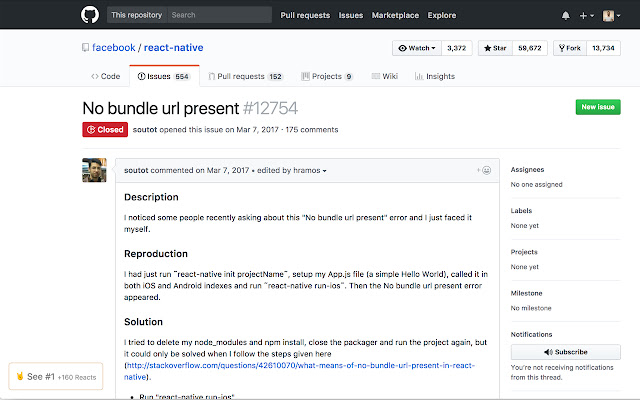
Task: Fork the repository
Action: [570, 48]
